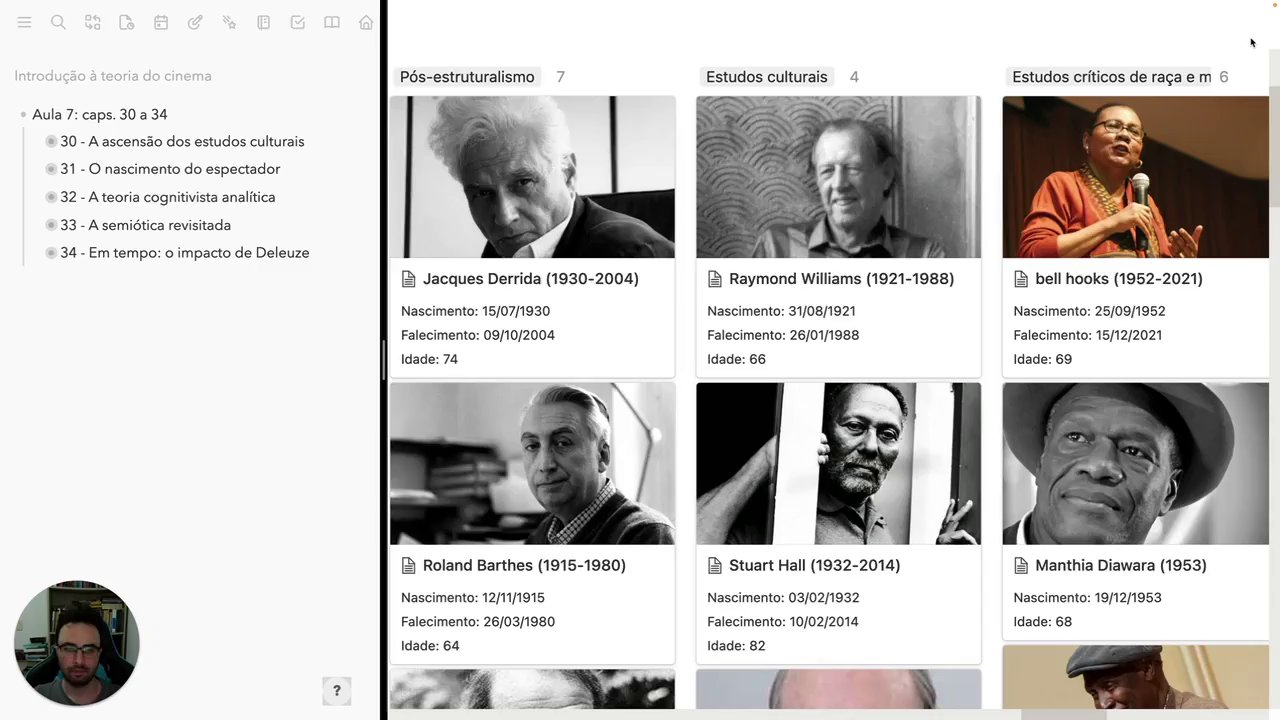Click 'Idade: 74' on Derrida card
Viewport: 1280px width, 720px height.
429,359
